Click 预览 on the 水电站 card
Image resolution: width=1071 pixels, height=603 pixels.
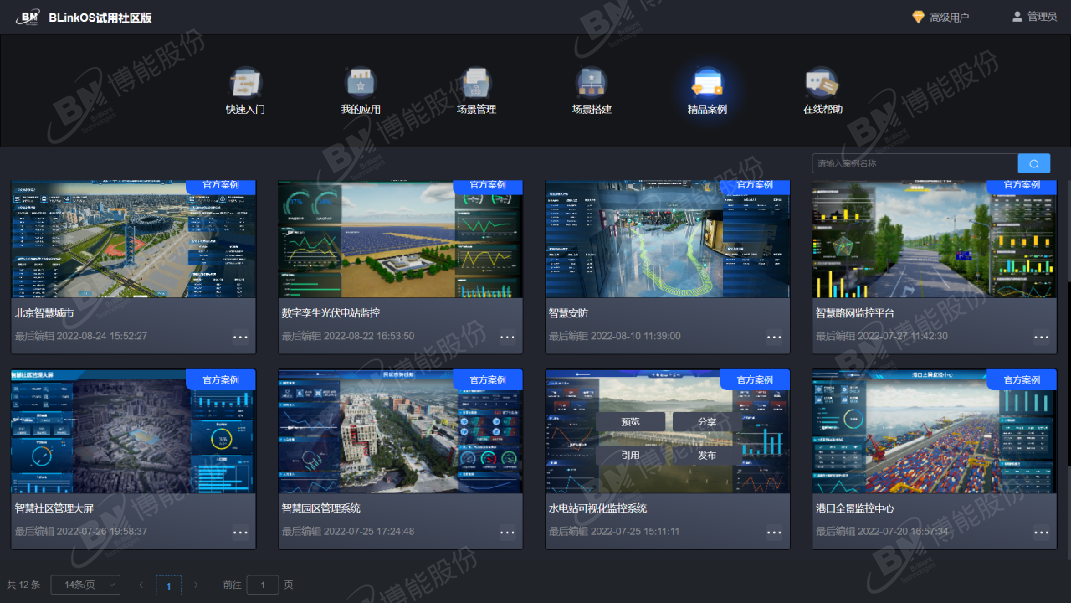click(631, 422)
